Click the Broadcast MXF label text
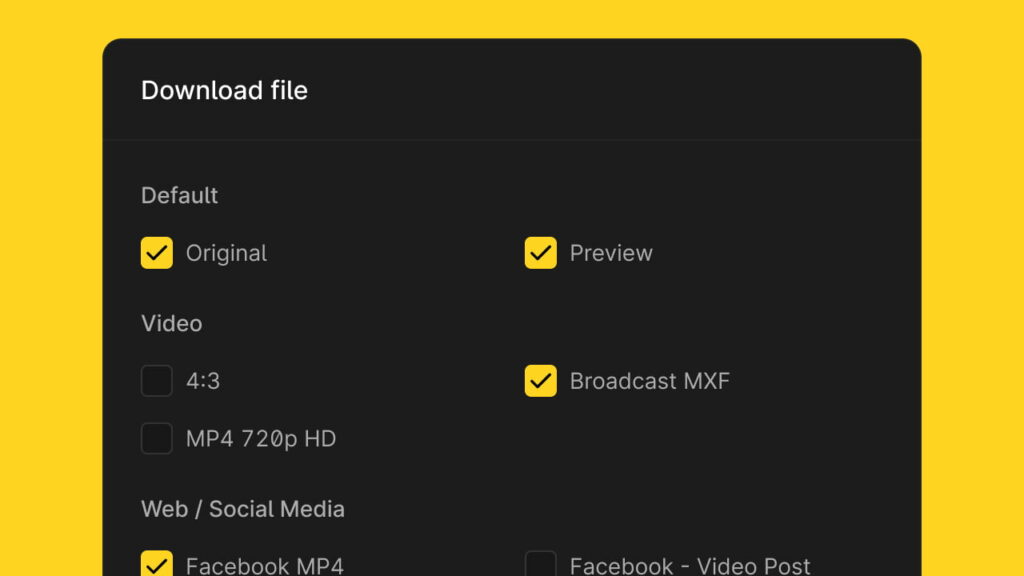Image resolution: width=1024 pixels, height=576 pixels. [649, 381]
